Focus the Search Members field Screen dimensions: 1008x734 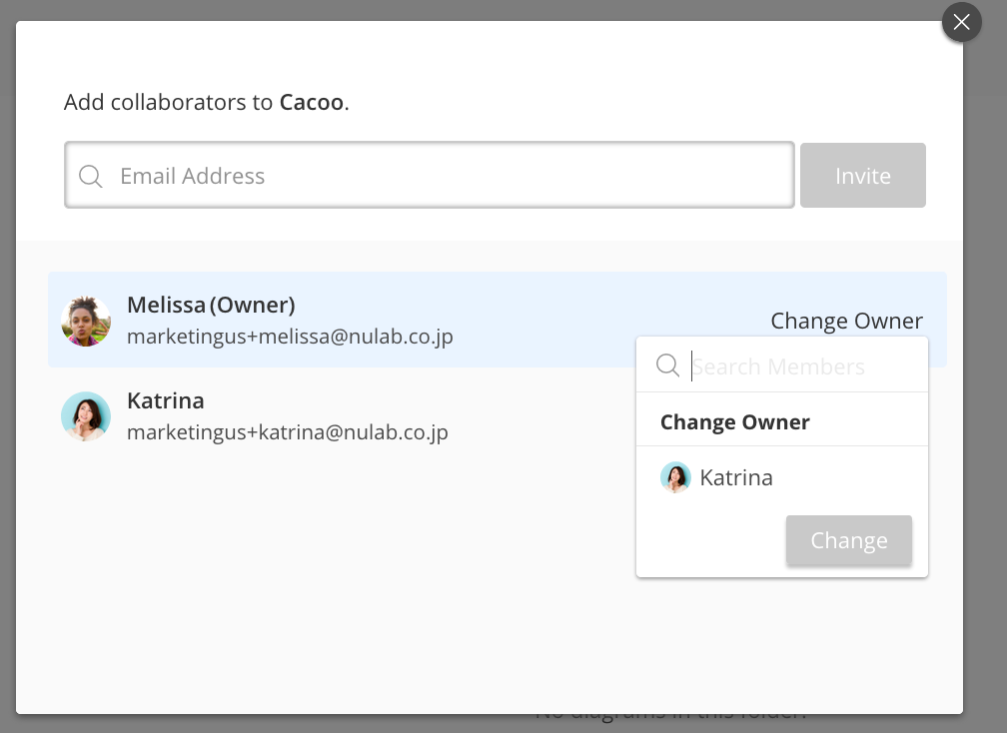tap(782, 365)
